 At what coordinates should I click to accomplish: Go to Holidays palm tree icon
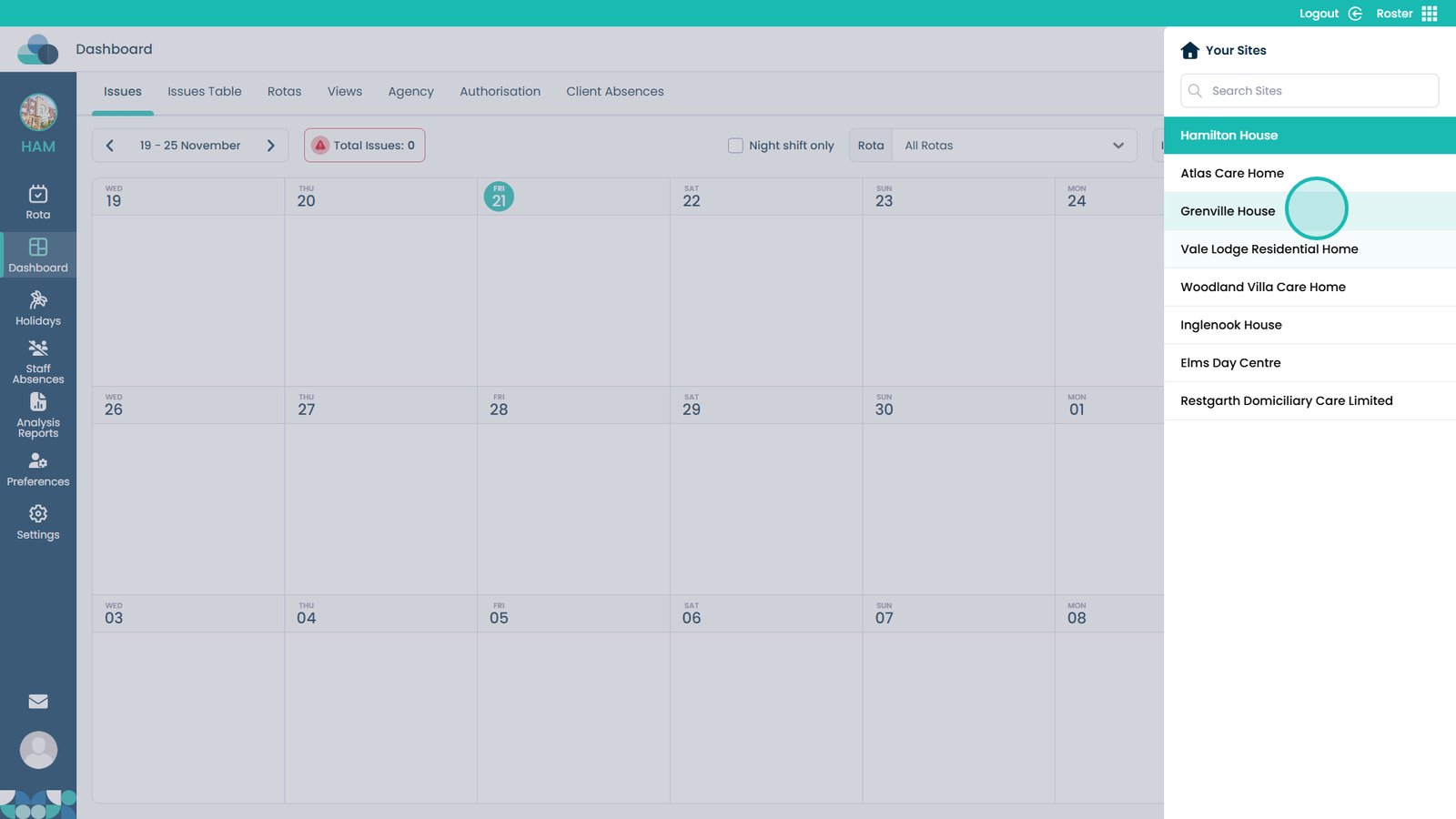tap(38, 299)
